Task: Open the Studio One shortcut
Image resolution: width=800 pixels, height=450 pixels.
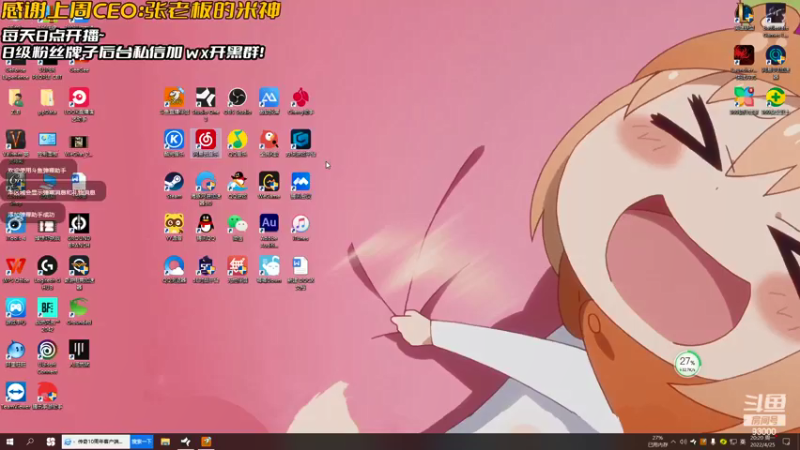Action: [206, 97]
